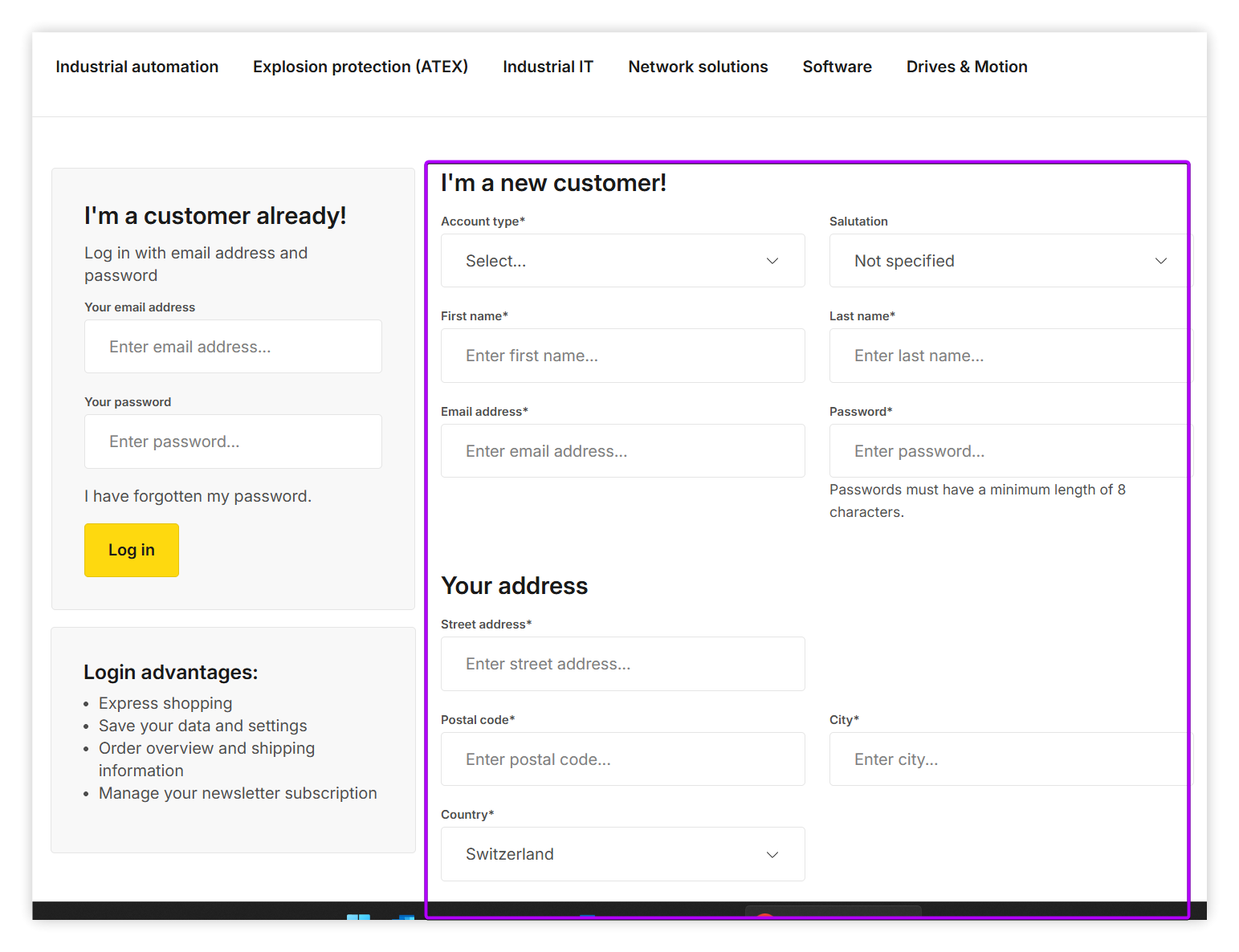
Task: Focus the login password field
Action: (233, 441)
